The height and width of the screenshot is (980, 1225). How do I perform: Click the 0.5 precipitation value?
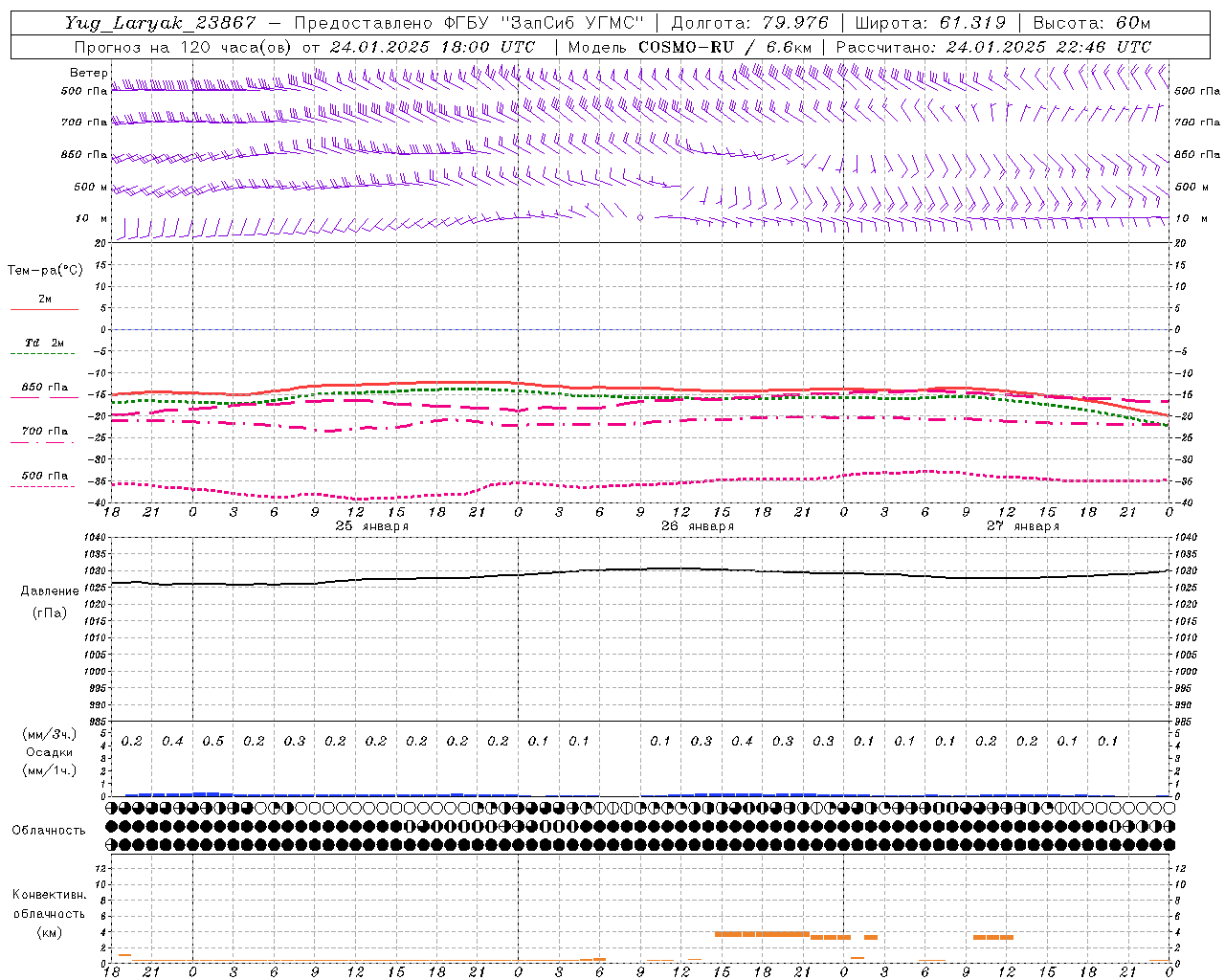click(212, 742)
